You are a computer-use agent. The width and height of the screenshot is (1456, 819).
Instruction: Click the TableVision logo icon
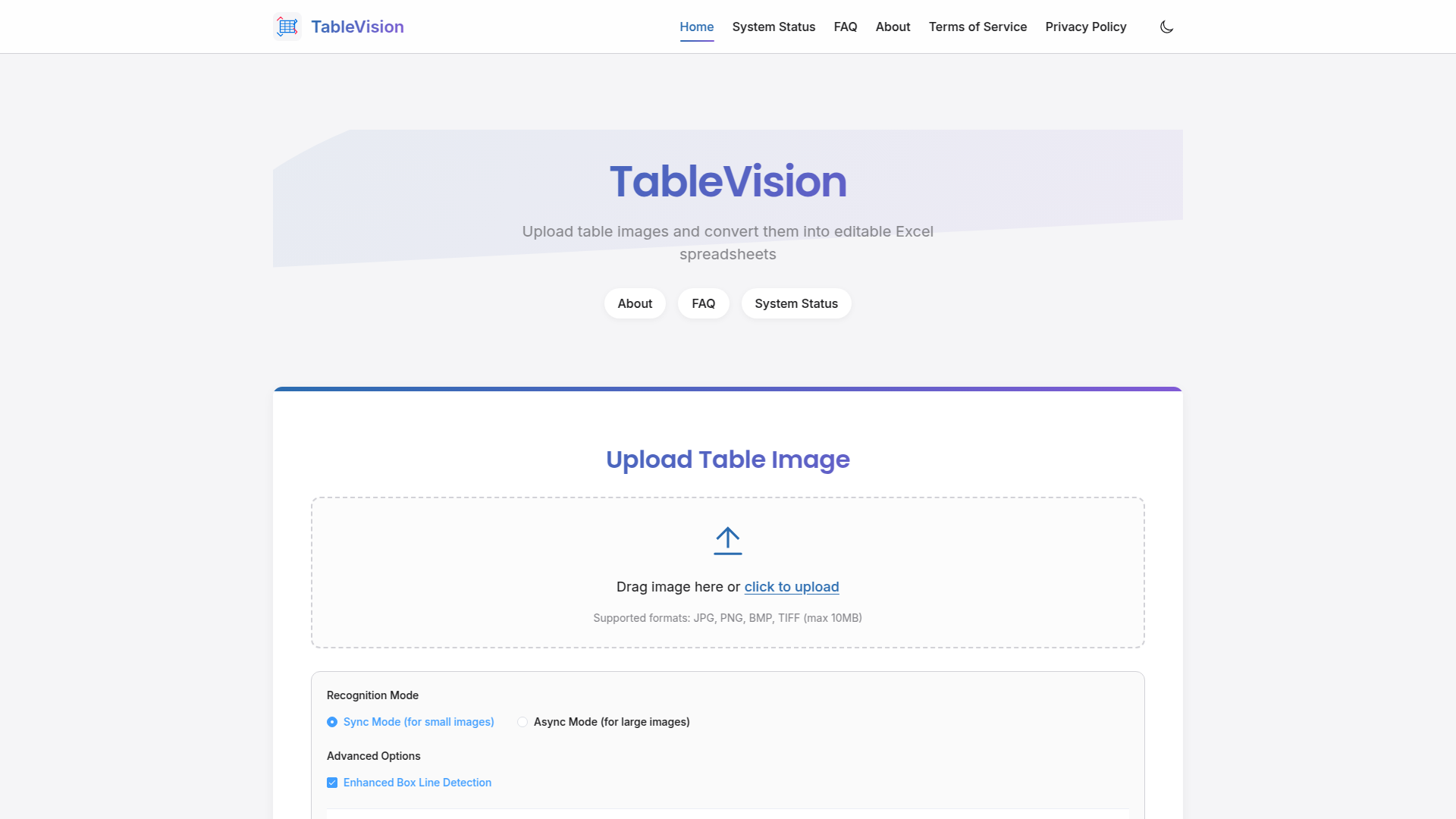(x=287, y=27)
